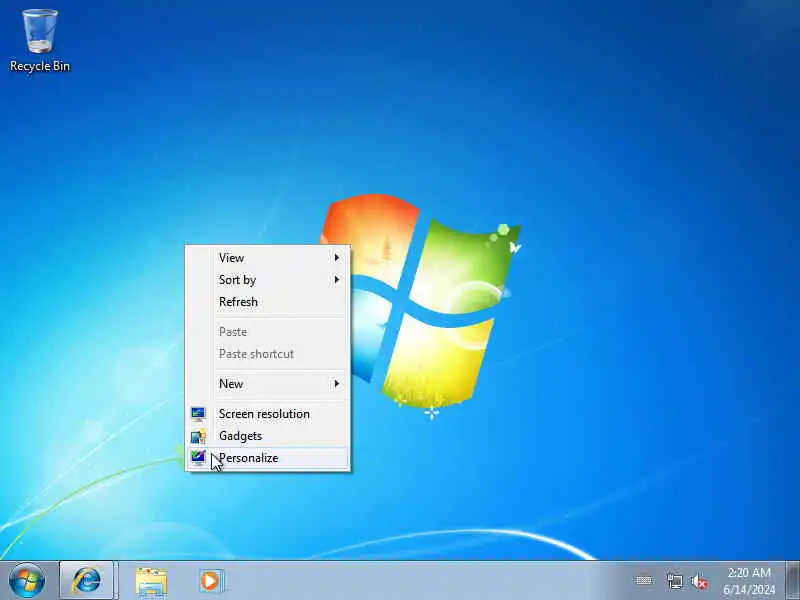Screen dimensions: 800x600
Task: Choose Sort by in the context menu
Action: 268,280
